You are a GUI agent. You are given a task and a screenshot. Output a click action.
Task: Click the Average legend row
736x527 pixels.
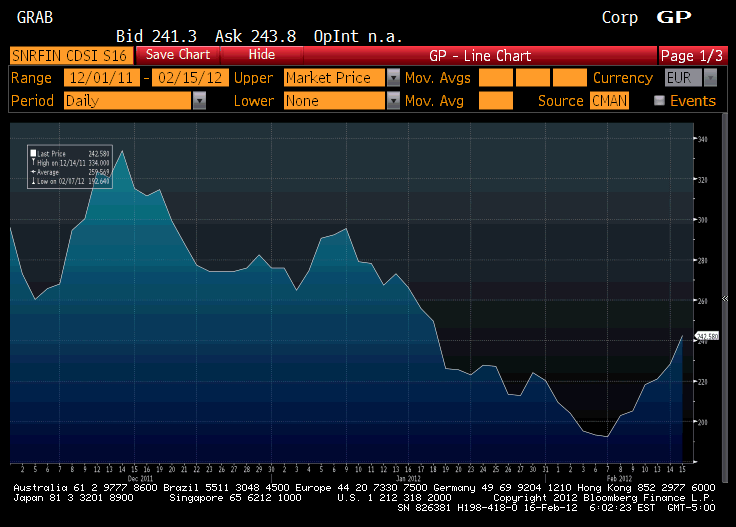[x=70, y=172]
